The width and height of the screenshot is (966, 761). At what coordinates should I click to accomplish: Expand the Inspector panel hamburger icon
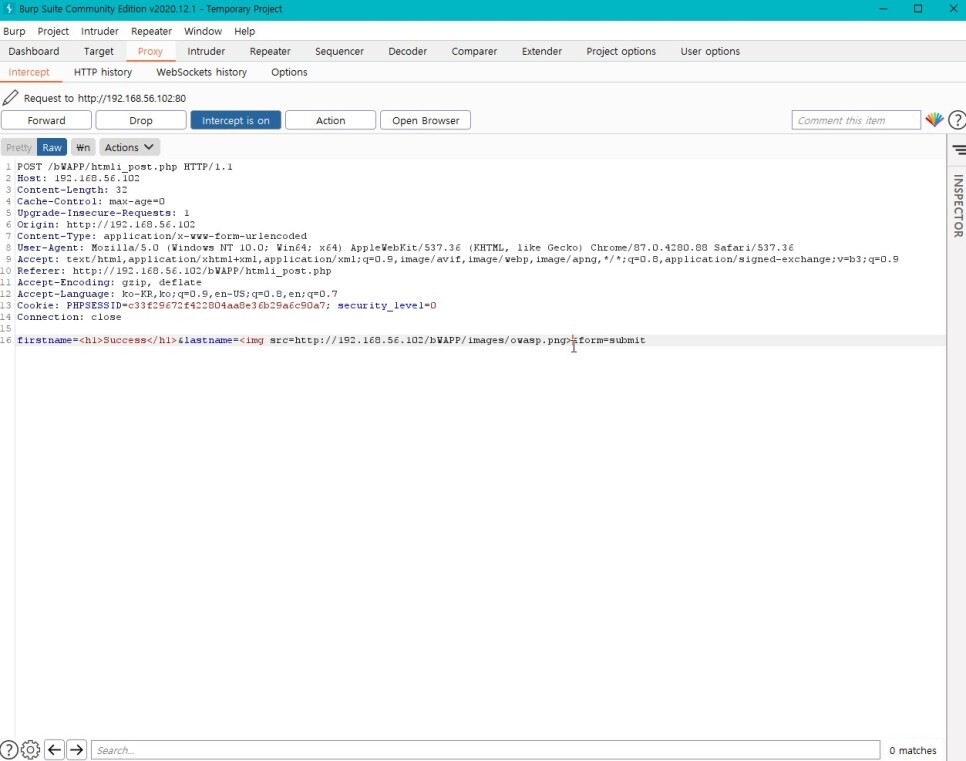click(959, 150)
